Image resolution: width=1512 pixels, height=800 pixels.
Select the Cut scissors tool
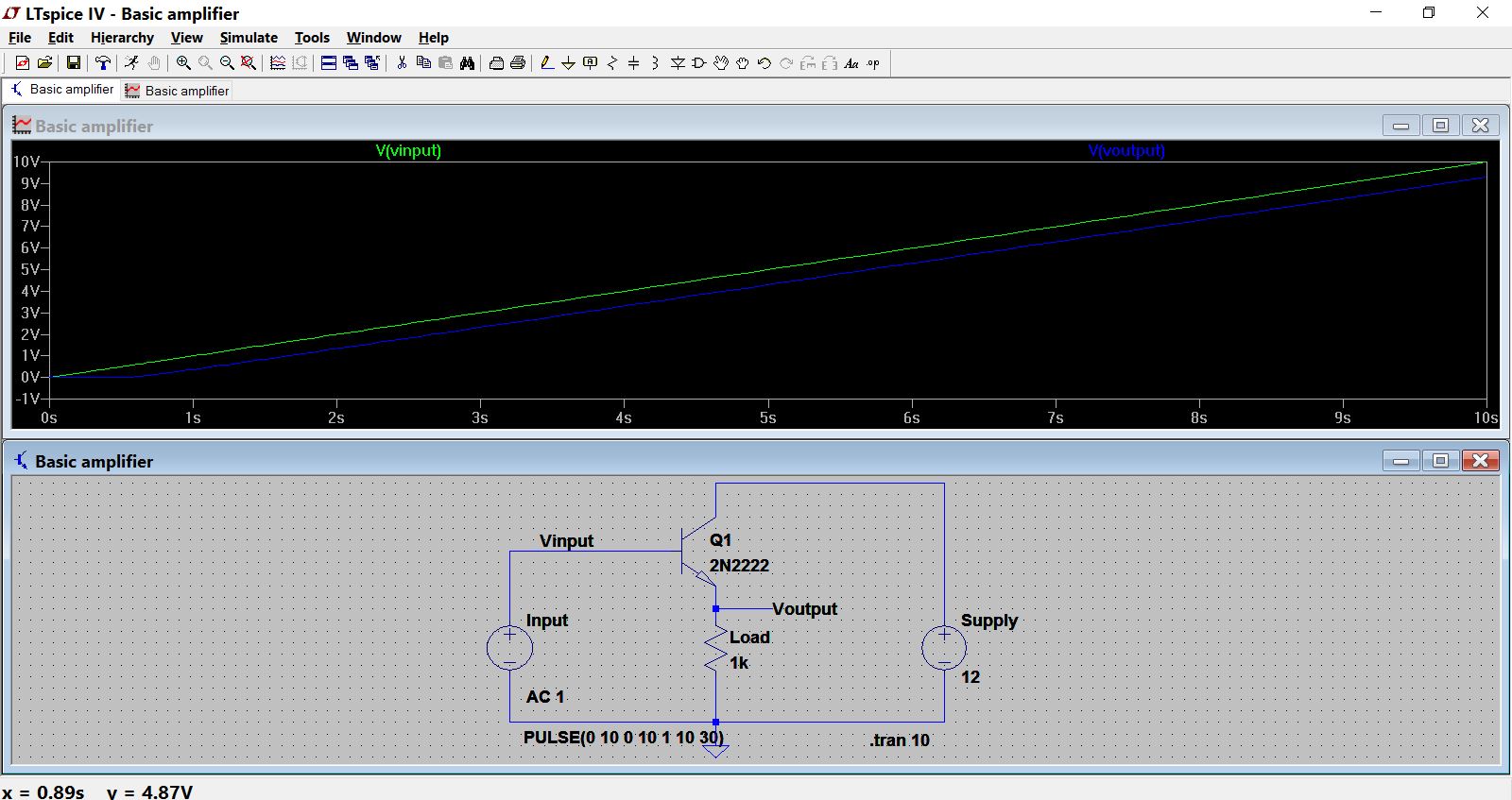pyautogui.click(x=402, y=63)
